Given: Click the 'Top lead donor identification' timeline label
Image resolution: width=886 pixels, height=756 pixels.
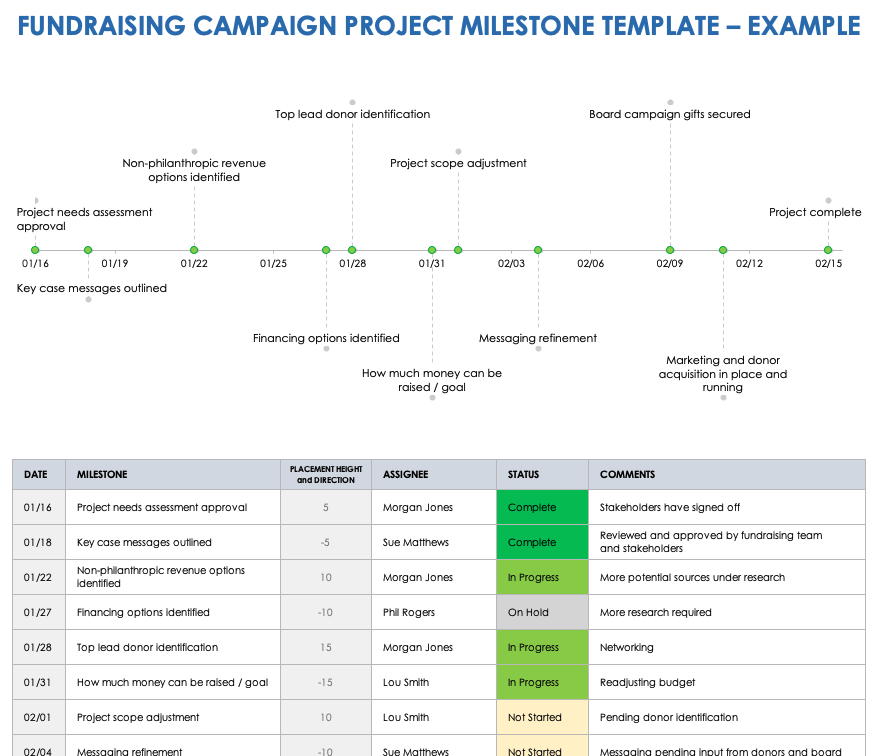Looking at the screenshot, I should click(352, 114).
